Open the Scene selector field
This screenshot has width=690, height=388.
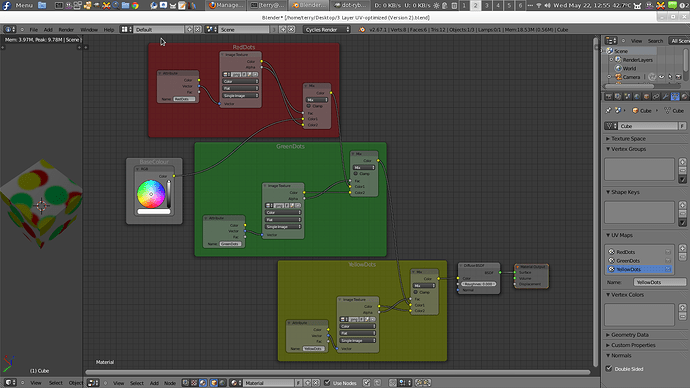click(244, 29)
